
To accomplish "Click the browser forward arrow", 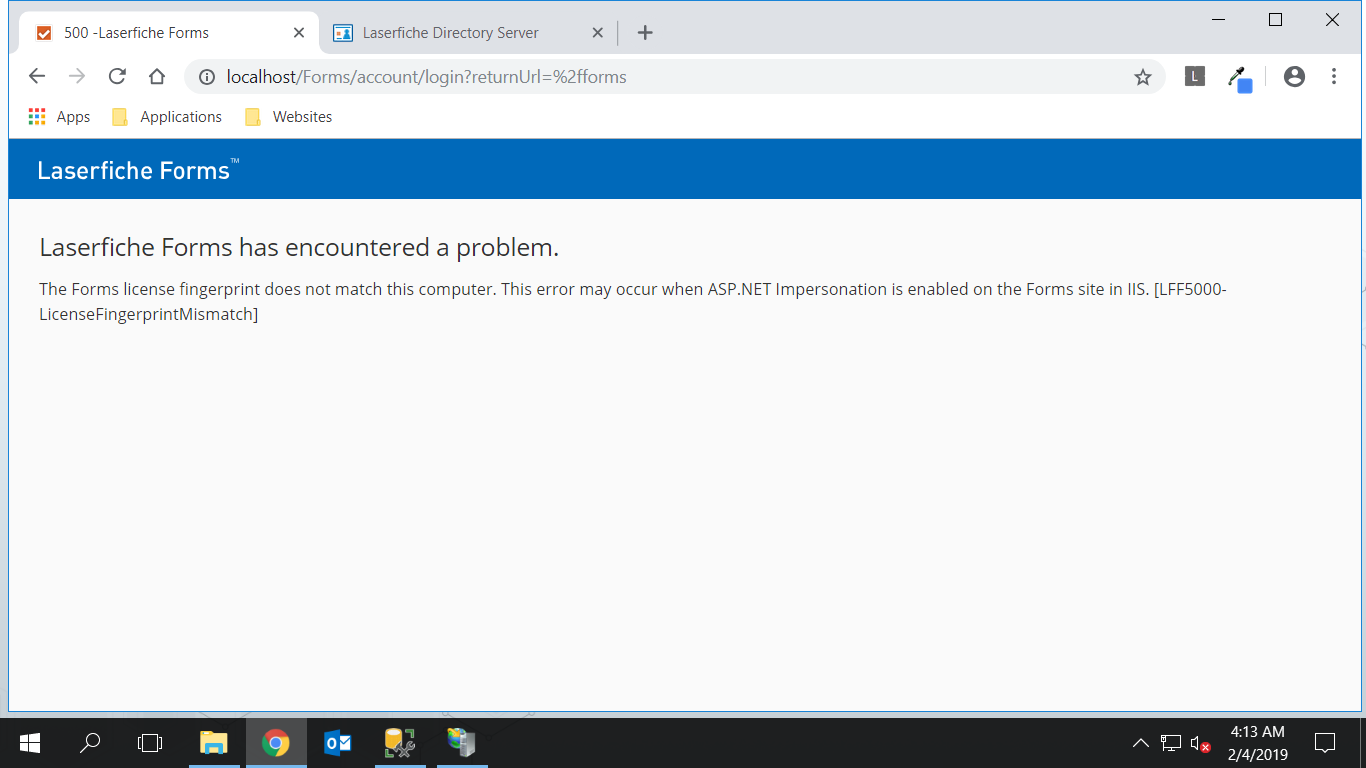I will pyautogui.click(x=77, y=77).
